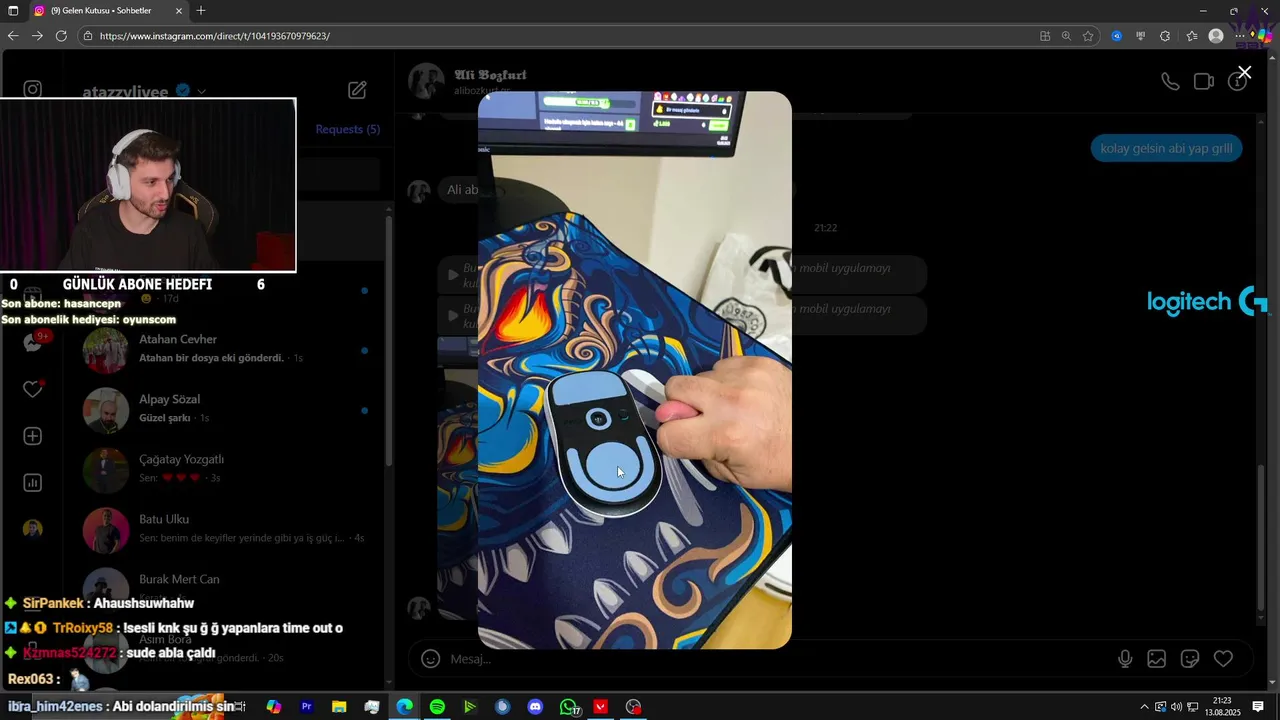Screen dimensions: 1280x720
Task: Open the Requests (5) tab
Action: [x=347, y=129]
